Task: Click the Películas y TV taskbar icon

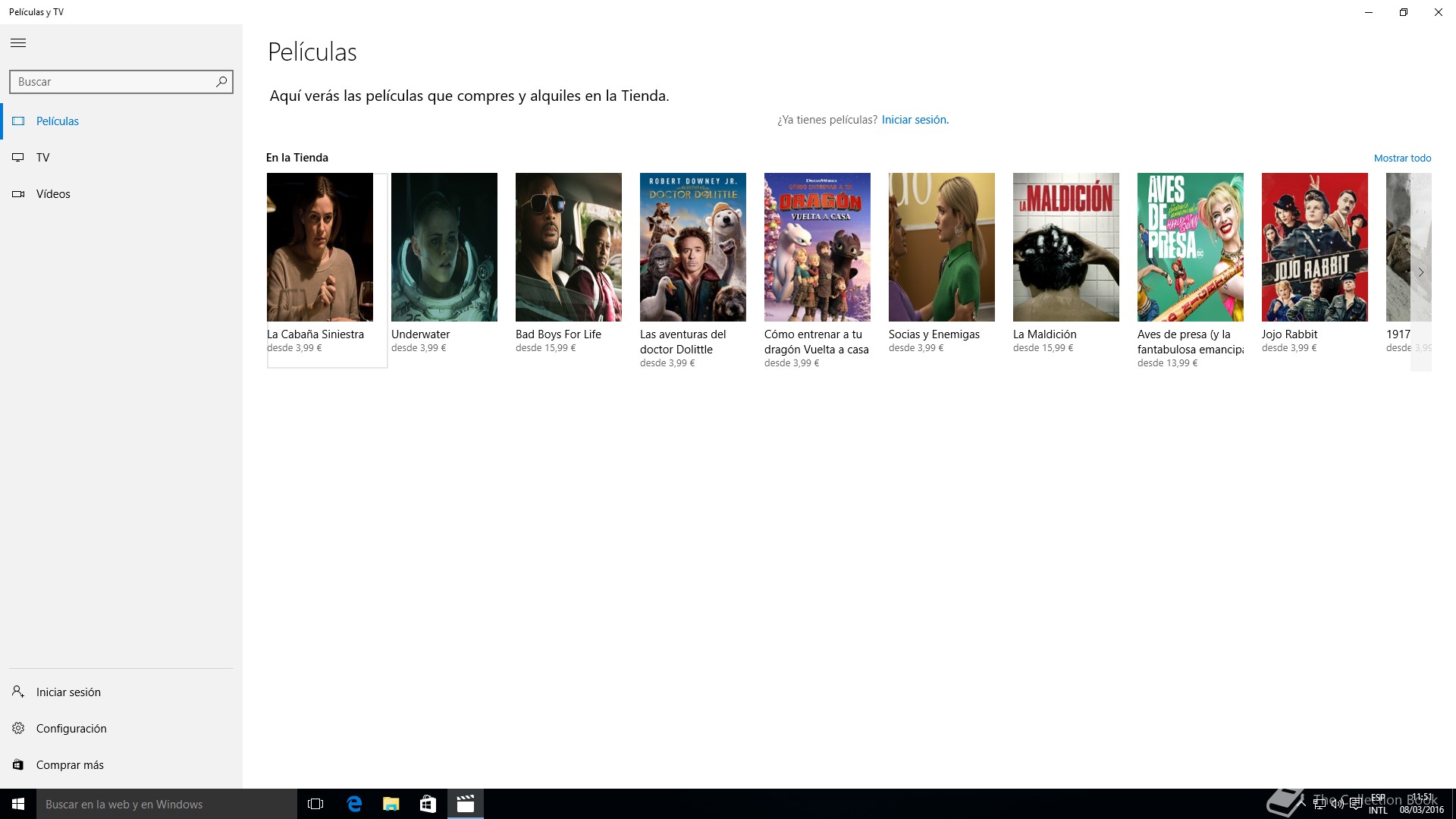Action: point(465,804)
